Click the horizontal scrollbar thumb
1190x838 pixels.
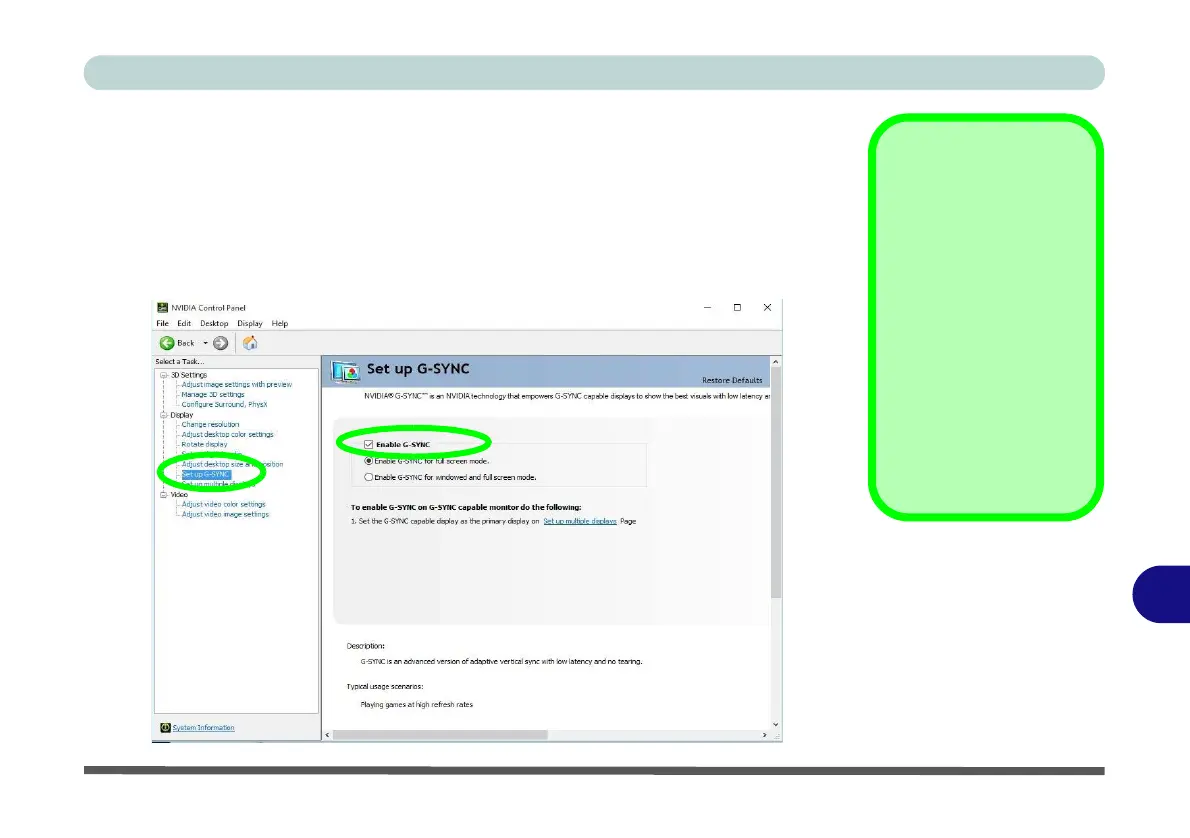(x=440, y=735)
